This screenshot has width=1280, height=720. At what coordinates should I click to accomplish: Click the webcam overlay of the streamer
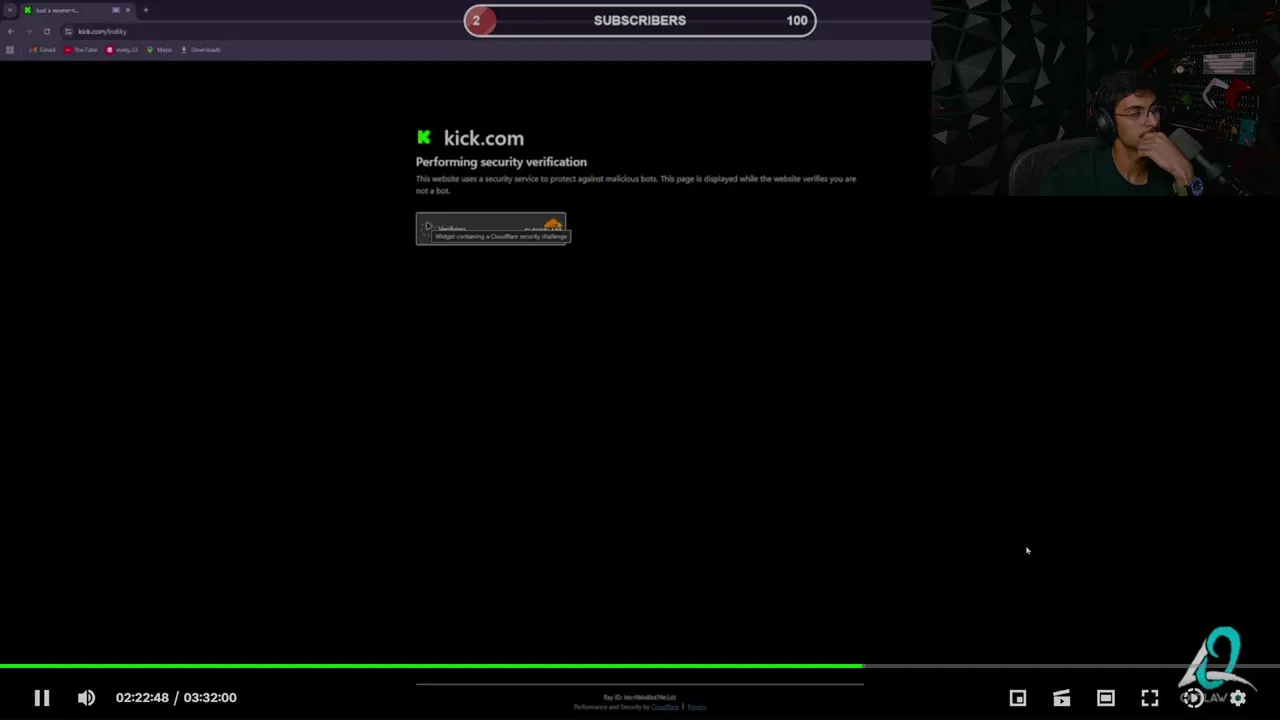[x=1105, y=98]
